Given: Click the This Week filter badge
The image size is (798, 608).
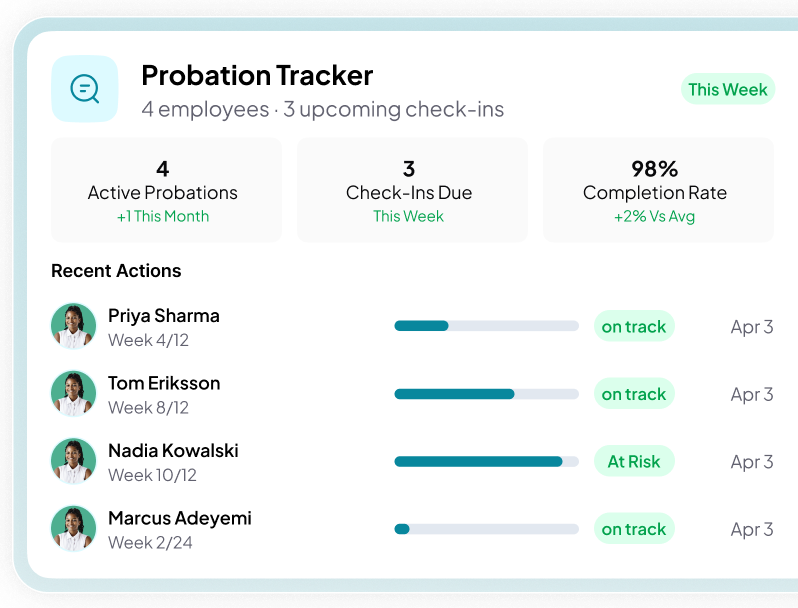Looking at the screenshot, I should tap(727, 89).
